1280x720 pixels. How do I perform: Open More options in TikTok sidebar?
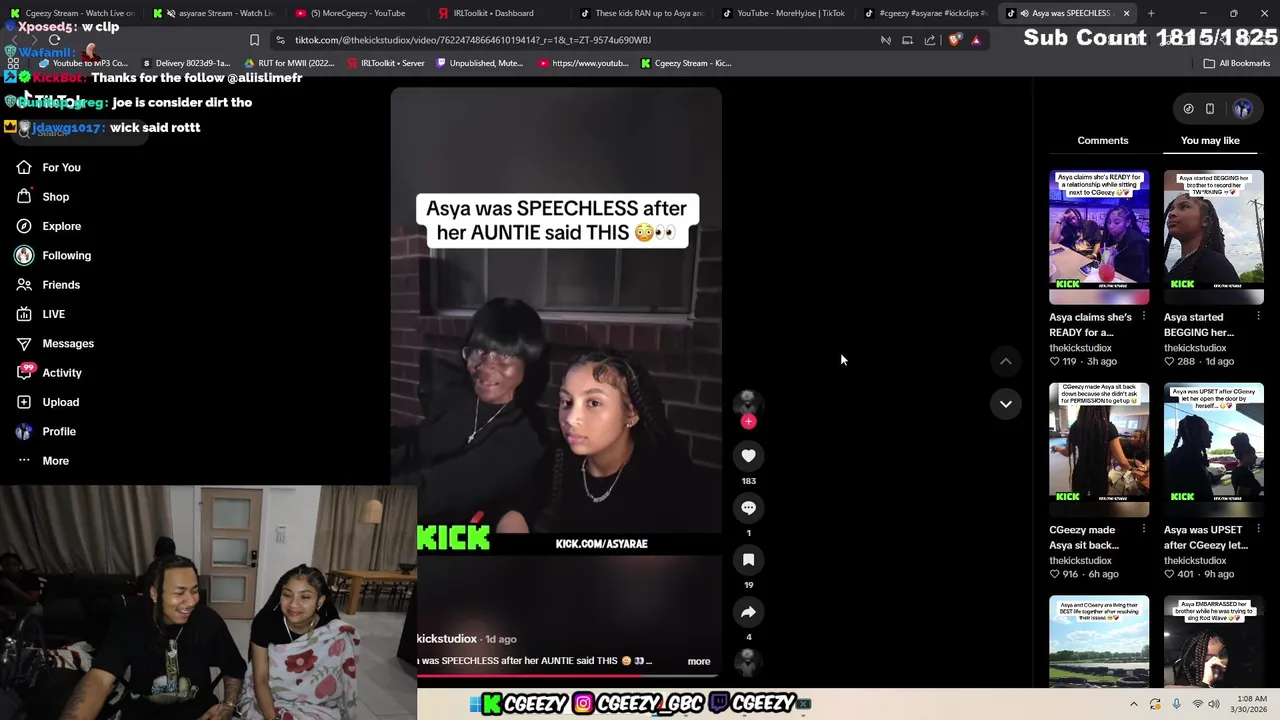(x=42, y=461)
